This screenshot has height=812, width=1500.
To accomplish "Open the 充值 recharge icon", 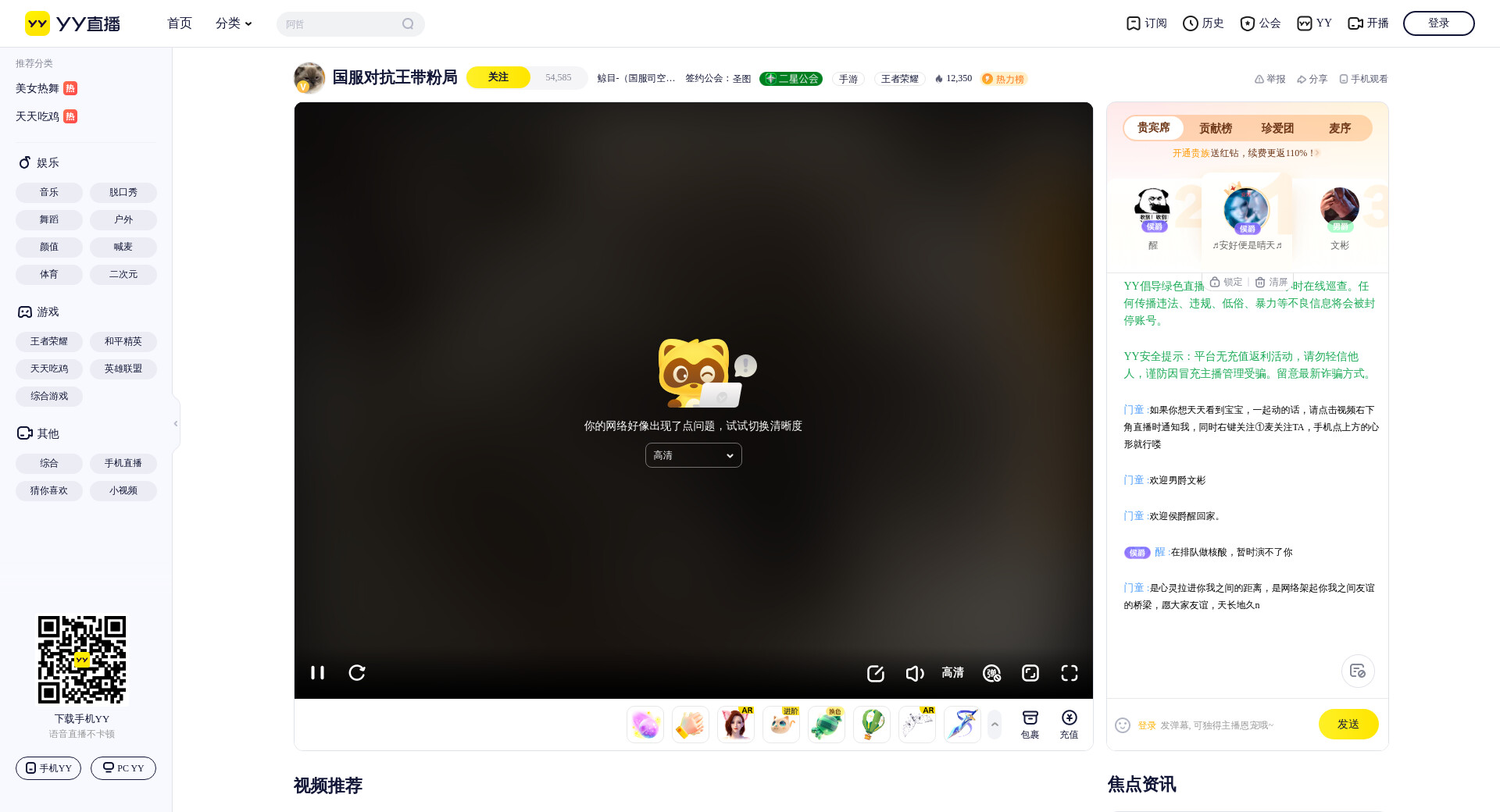I will pyautogui.click(x=1070, y=725).
